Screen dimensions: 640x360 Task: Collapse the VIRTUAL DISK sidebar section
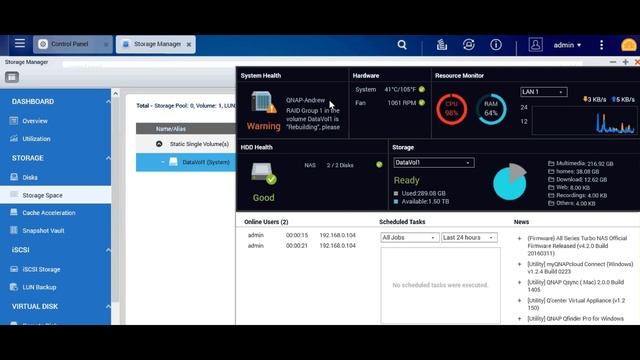click(x=108, y=306)
